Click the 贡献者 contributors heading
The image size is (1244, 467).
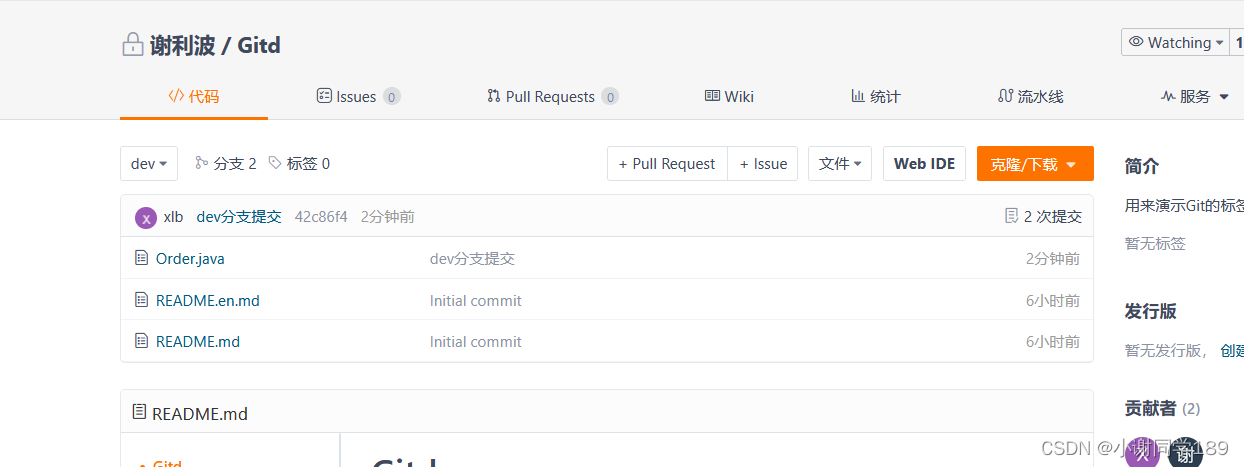click(1150, 408)
